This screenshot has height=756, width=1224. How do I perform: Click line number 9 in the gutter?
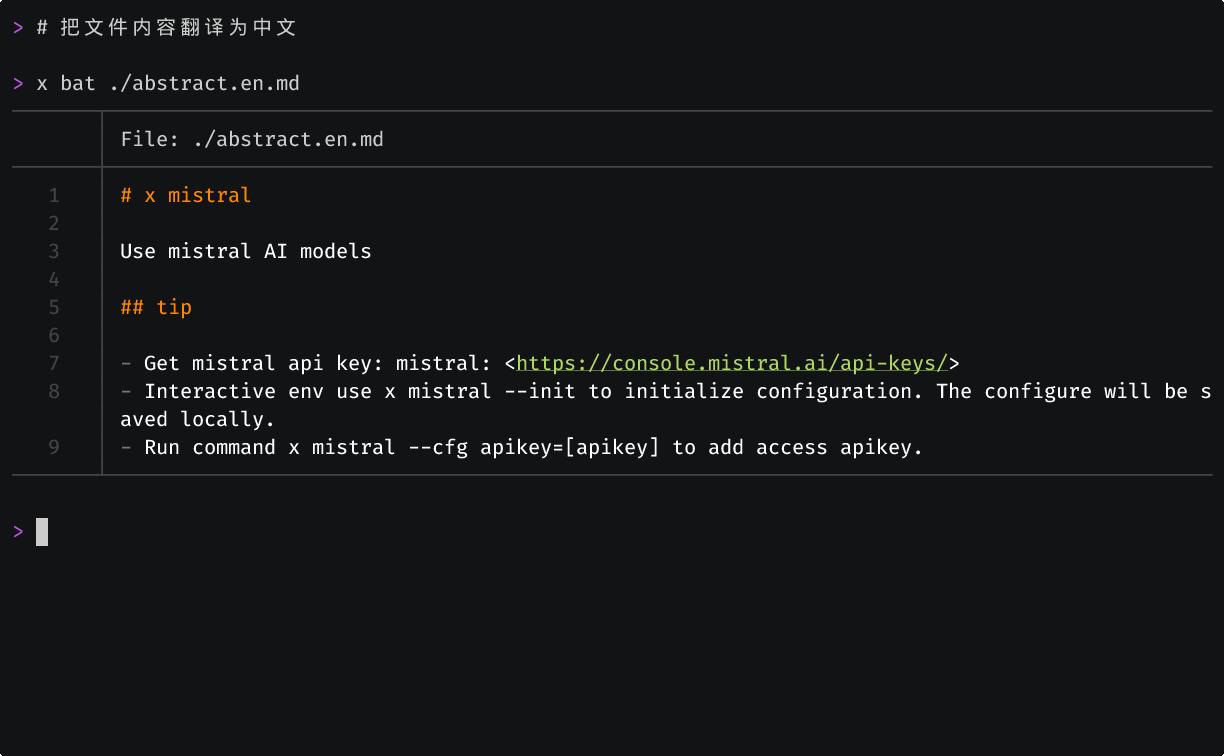click(54, 447)
